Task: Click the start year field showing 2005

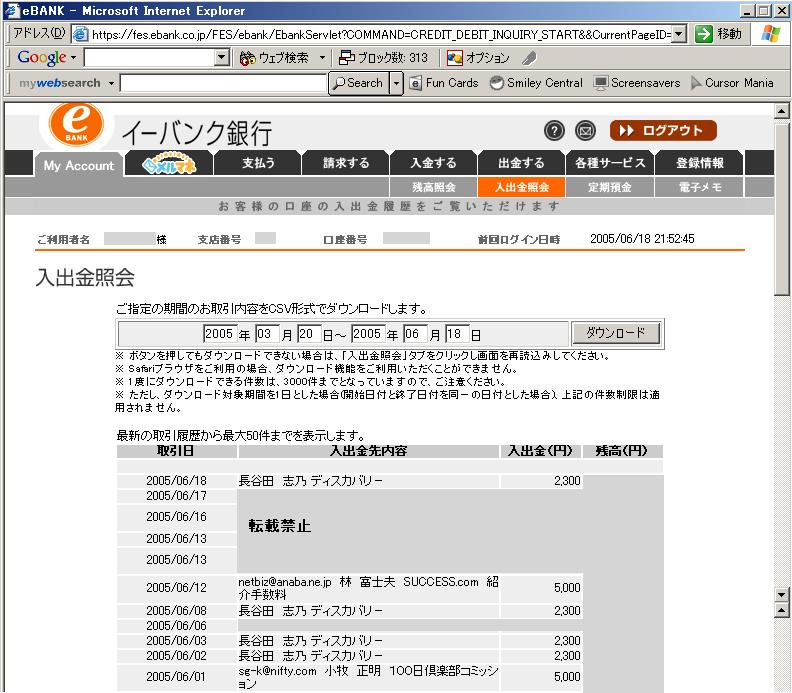Action: click(x=219, y=334)
